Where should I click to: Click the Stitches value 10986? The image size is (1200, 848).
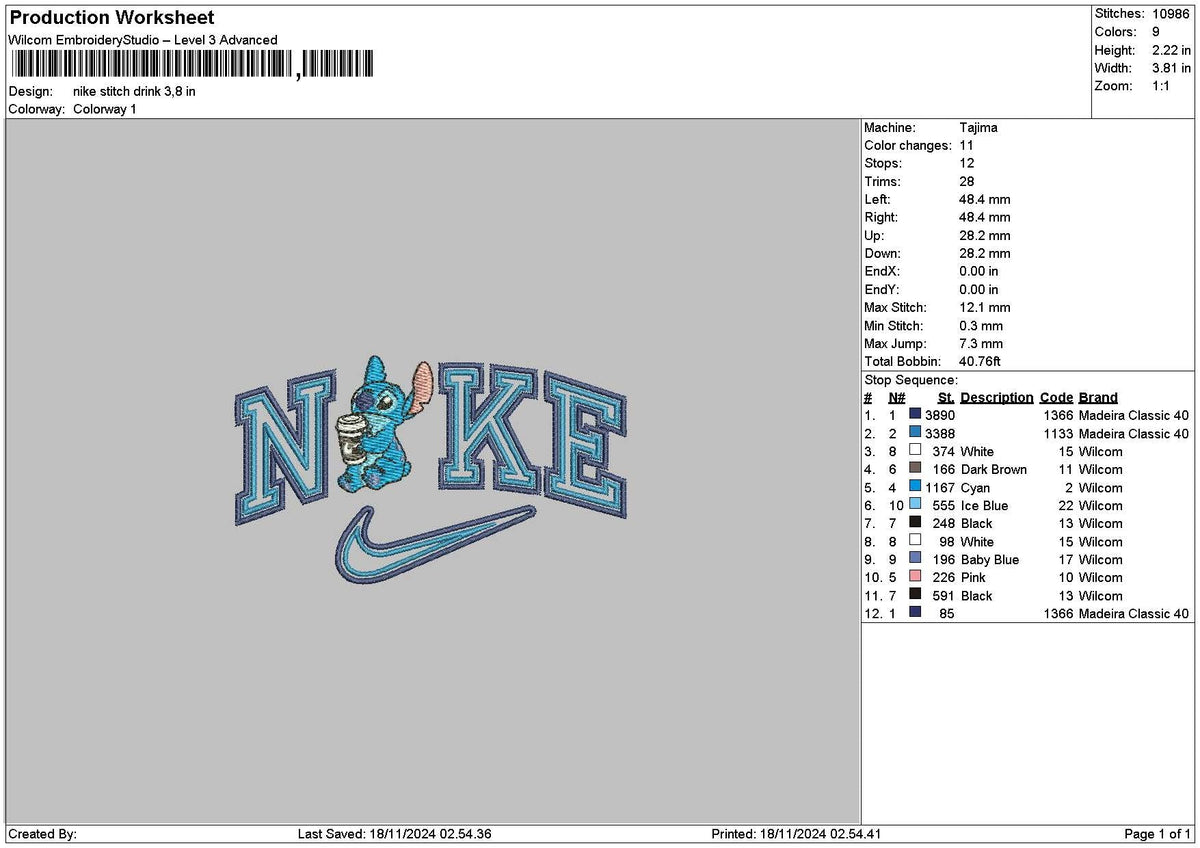[1172, 14]
